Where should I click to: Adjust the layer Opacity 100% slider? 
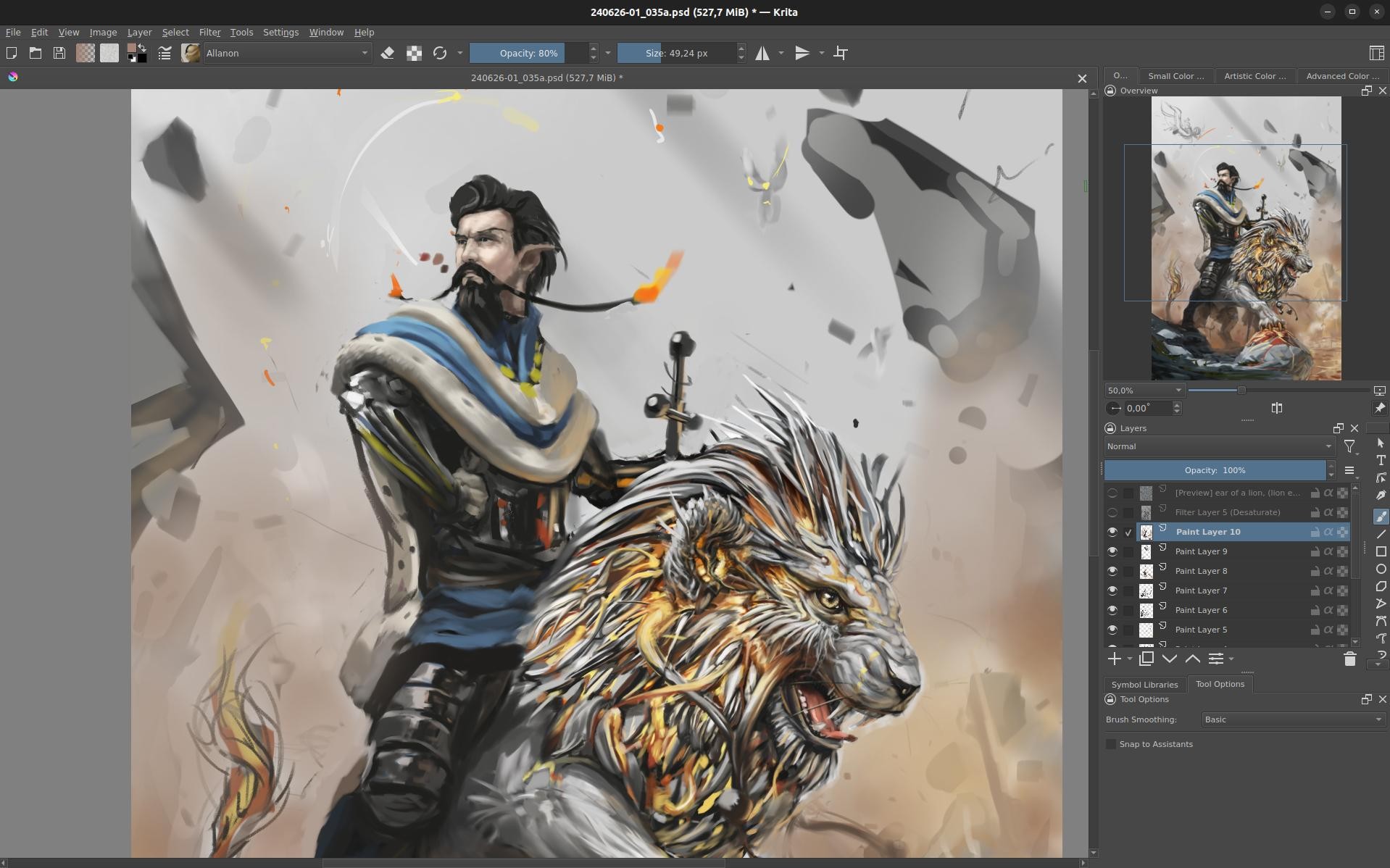click(x=1215, y=471)
